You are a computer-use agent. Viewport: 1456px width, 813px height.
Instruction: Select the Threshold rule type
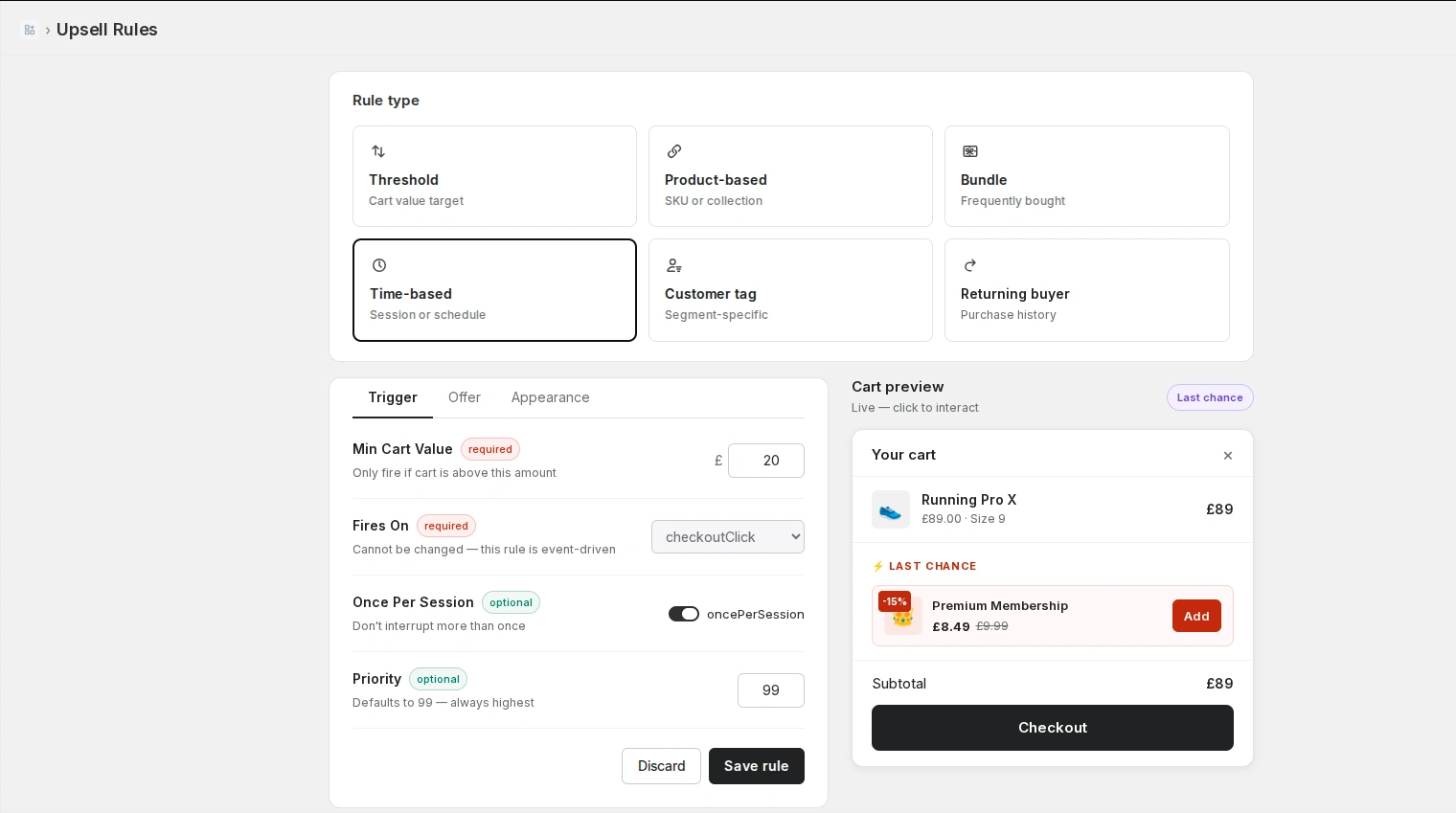tap(494, 176)
